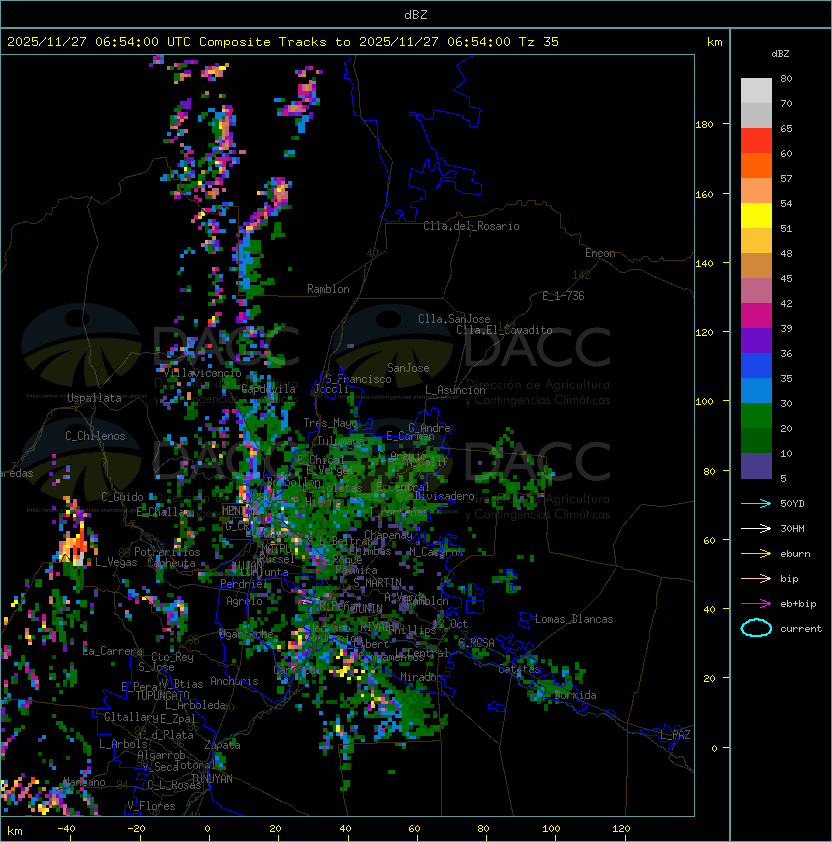This screenshot has width=832, height=842.
Task: Click the 'Tz 35' header value
Action: (x=539, y=42)
